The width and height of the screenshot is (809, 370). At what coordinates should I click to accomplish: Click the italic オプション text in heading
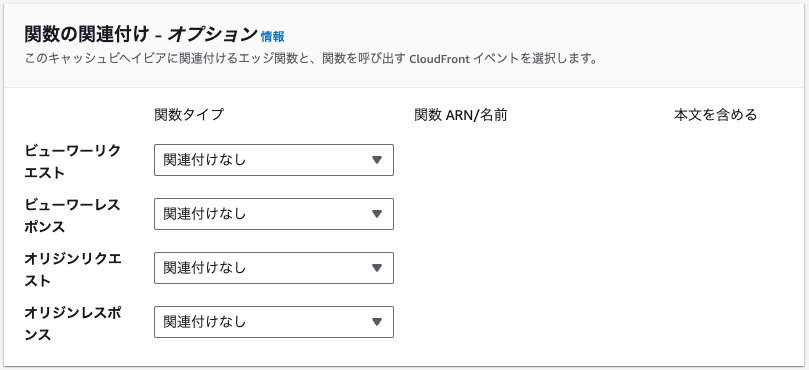tap(212, 35)
